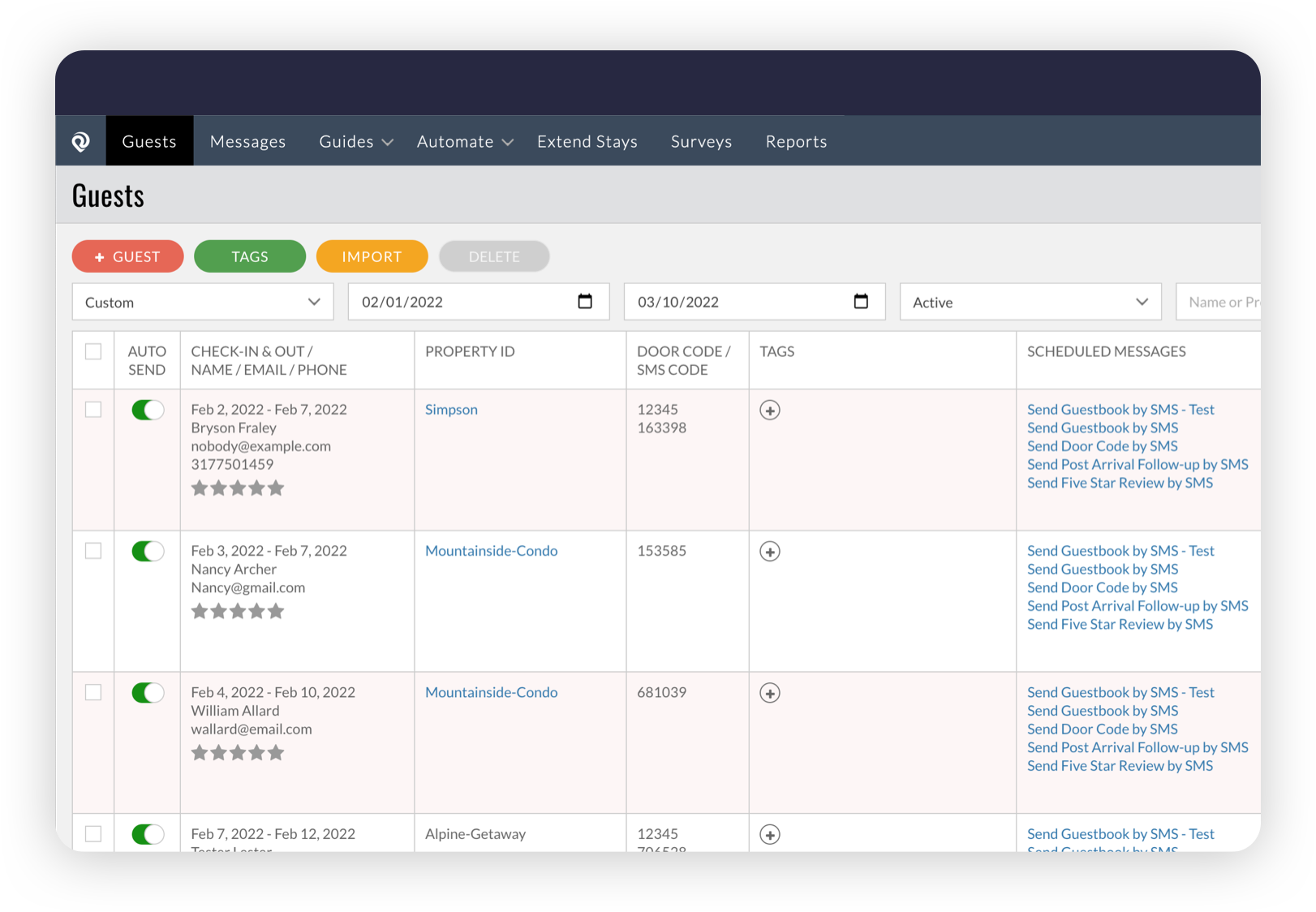The width and height of the screenshot is (1316, 912).
Task: Click the 02/01/2022 start date field
Action: (479, 302)
